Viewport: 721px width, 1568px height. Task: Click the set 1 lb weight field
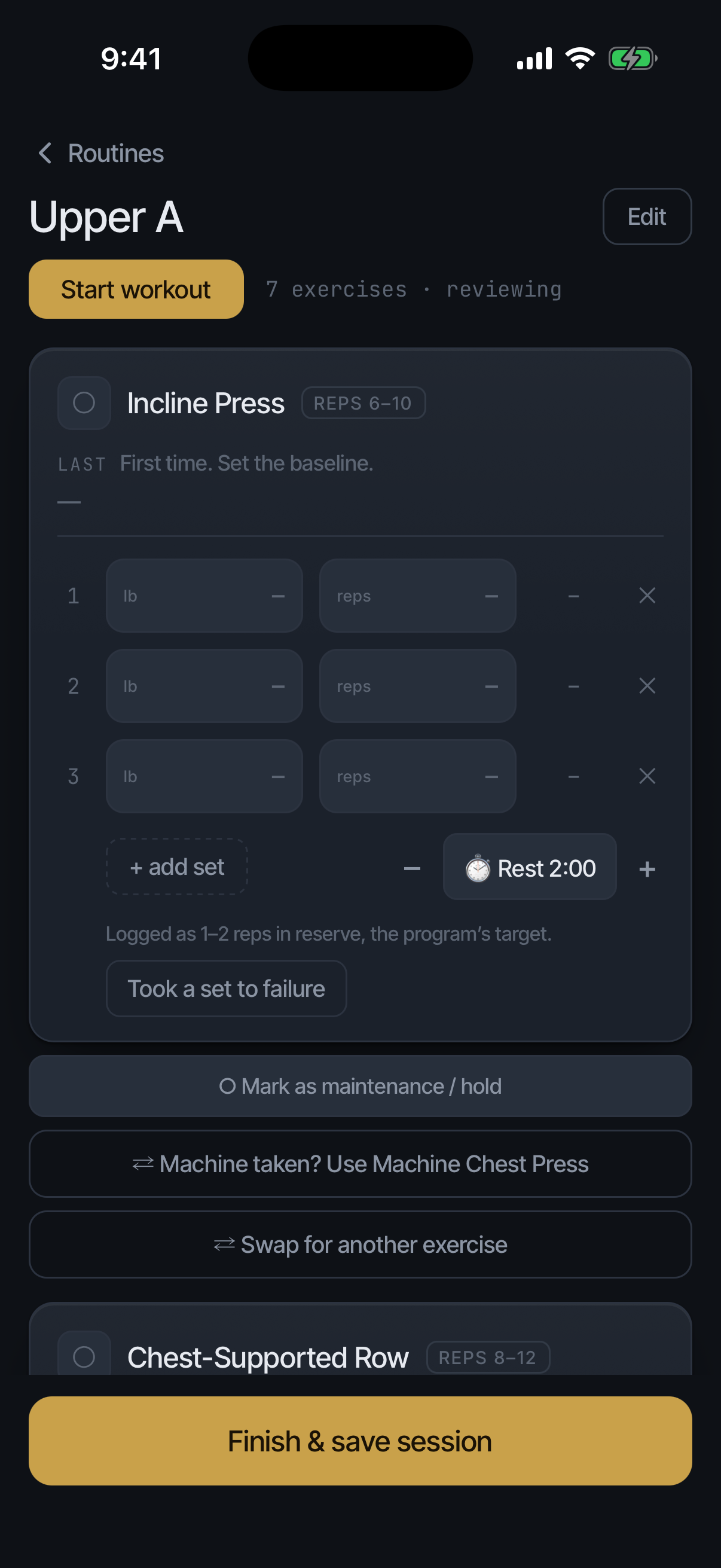pyautogui.click(x=204, y=595)
